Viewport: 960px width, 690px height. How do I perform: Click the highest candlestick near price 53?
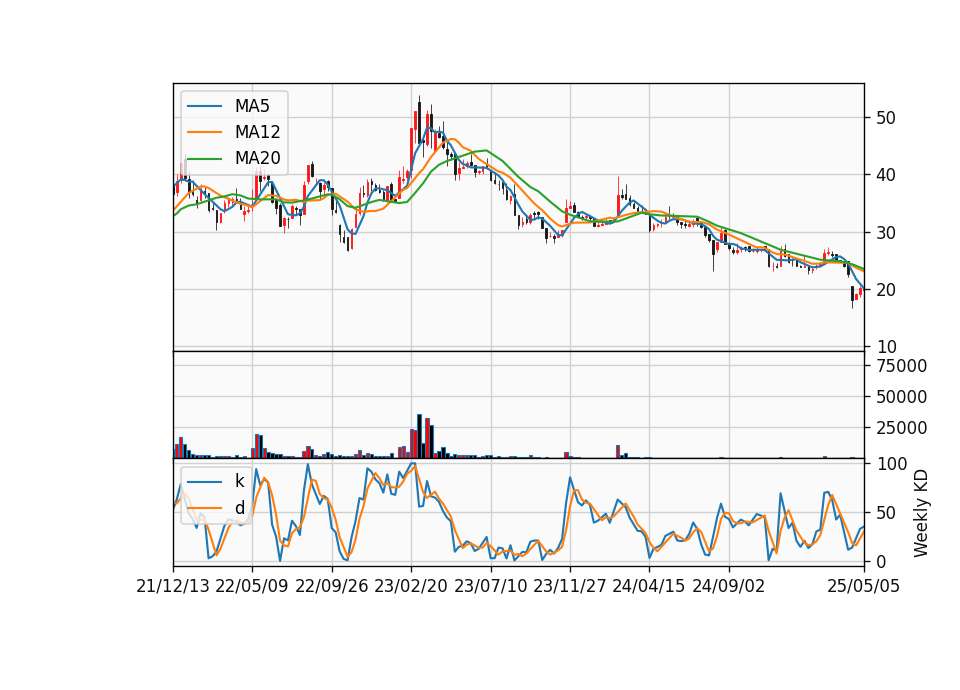(x=419, y=119)
